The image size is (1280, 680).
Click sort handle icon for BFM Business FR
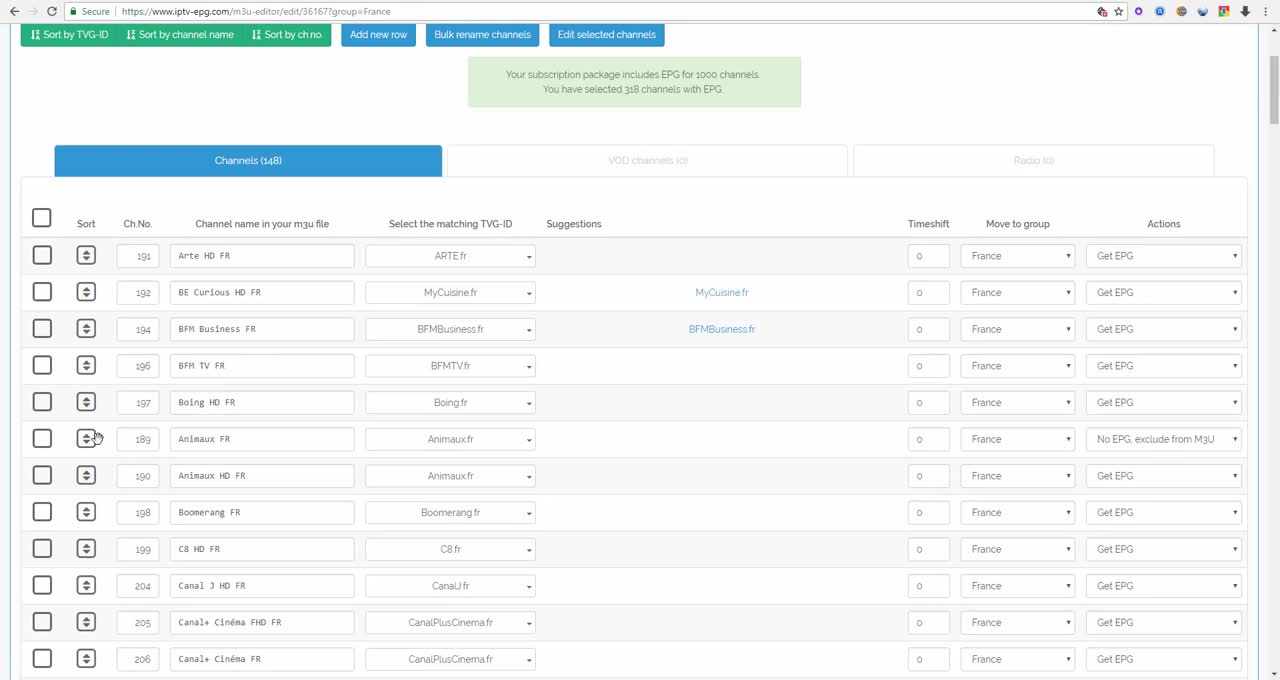coord(86,329)
